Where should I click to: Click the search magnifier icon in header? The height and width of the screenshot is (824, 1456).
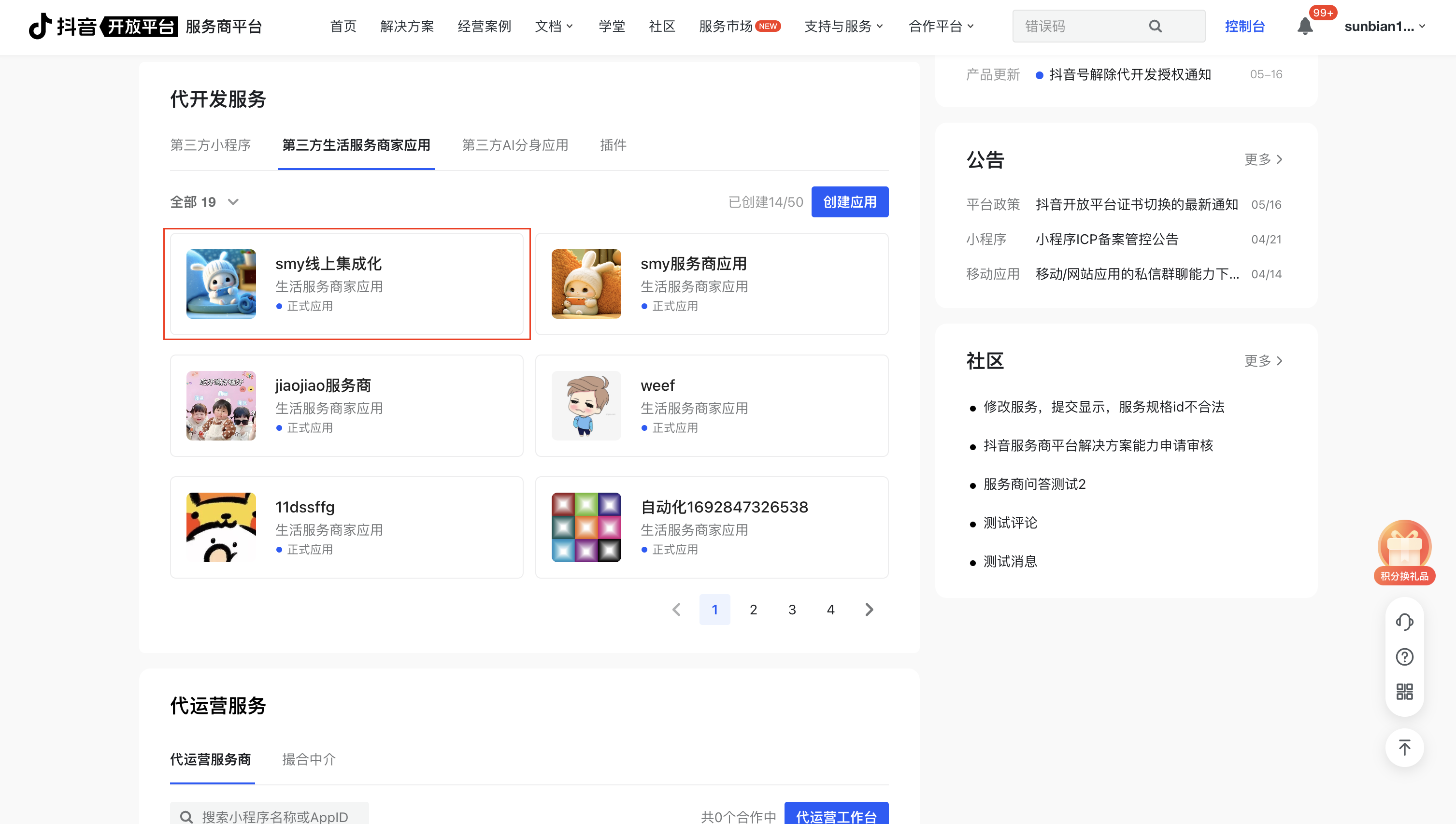tap(1156, 26)
